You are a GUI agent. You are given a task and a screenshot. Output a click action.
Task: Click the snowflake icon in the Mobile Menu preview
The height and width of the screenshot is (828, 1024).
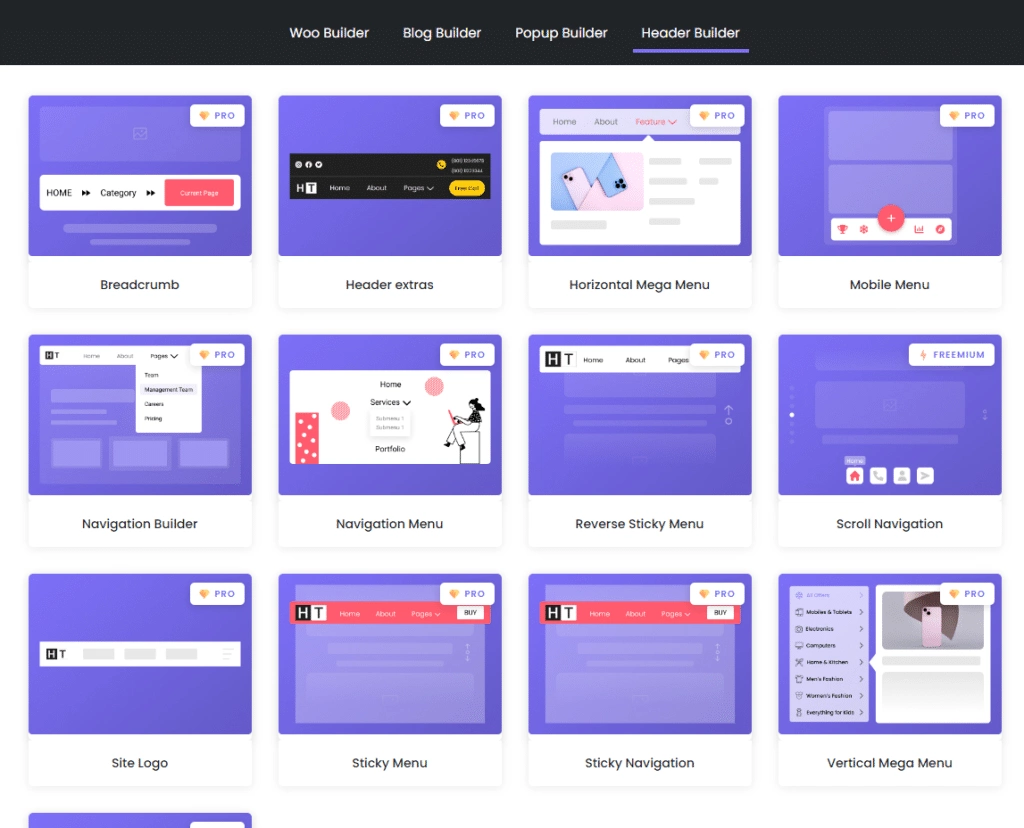[x=863, y=229]
